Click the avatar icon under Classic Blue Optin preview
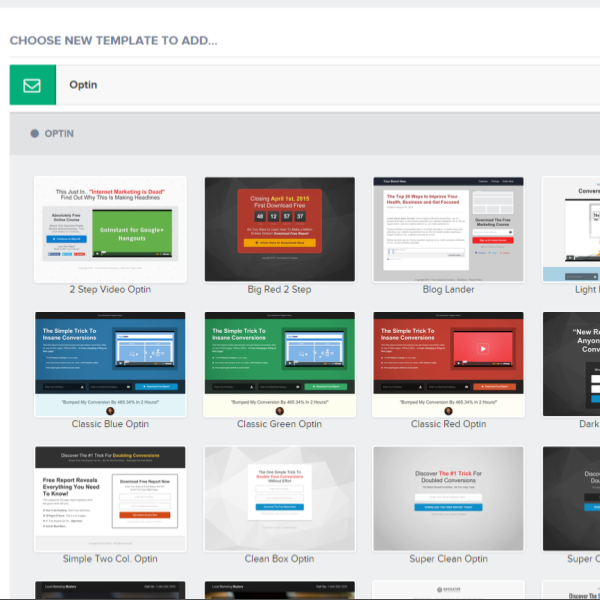The width and height of the screenshot is (600, 600). click(x=110, y=411)
